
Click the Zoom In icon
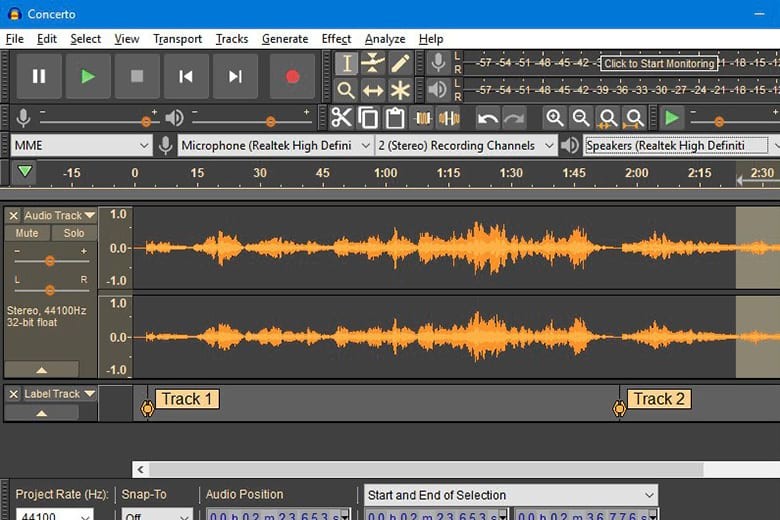click(x=555, y=118)
